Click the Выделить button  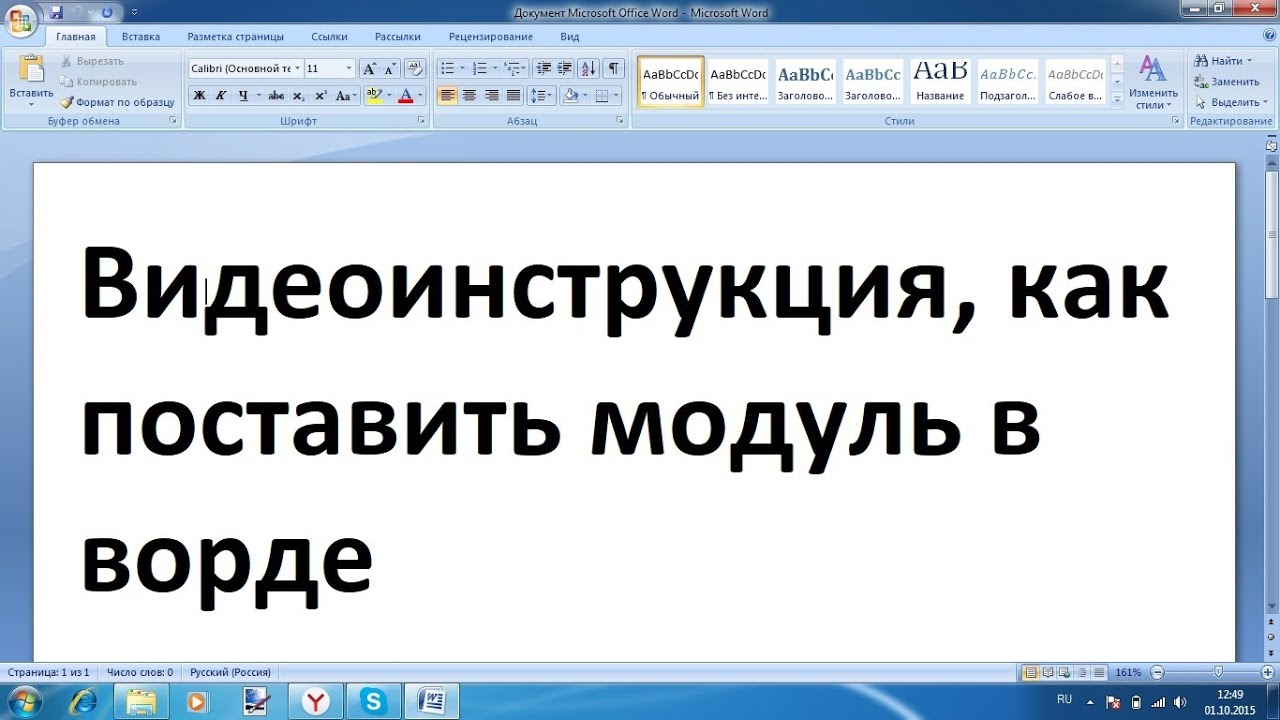coord(1230,102)
